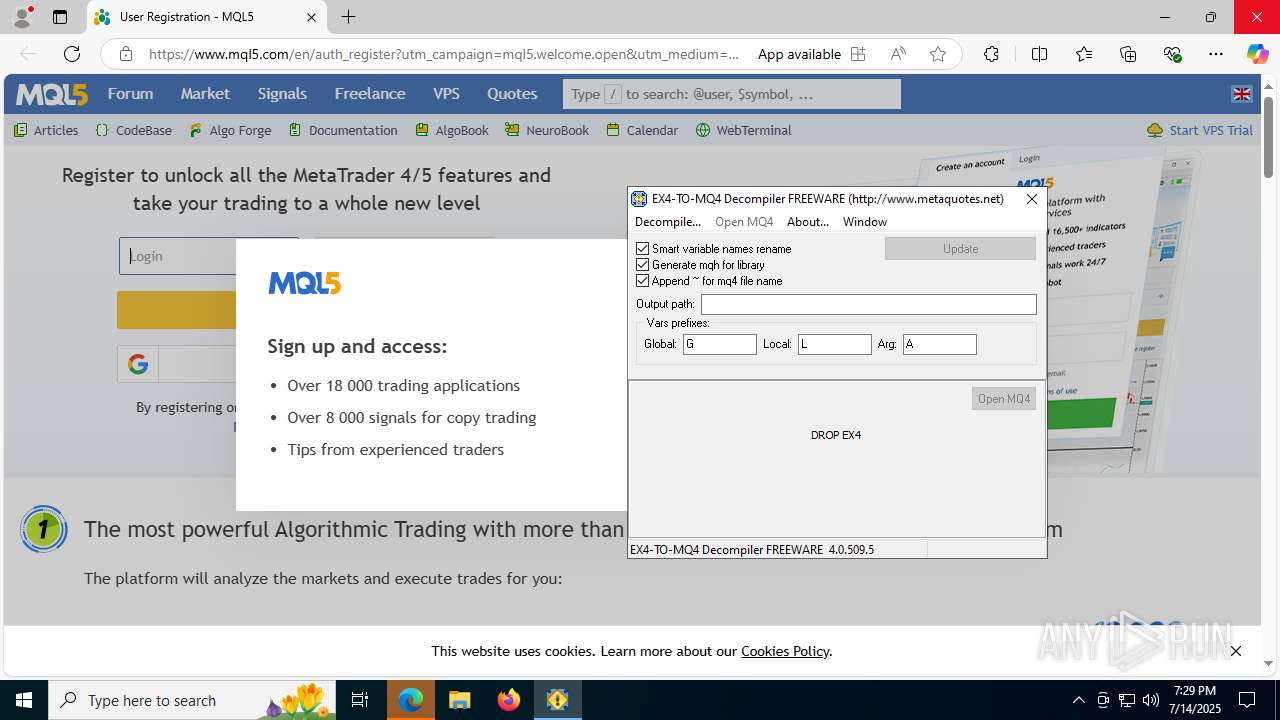Open the Cookies Policy link
Viewport: 1280px width, 720px height.
click(785, 651)
